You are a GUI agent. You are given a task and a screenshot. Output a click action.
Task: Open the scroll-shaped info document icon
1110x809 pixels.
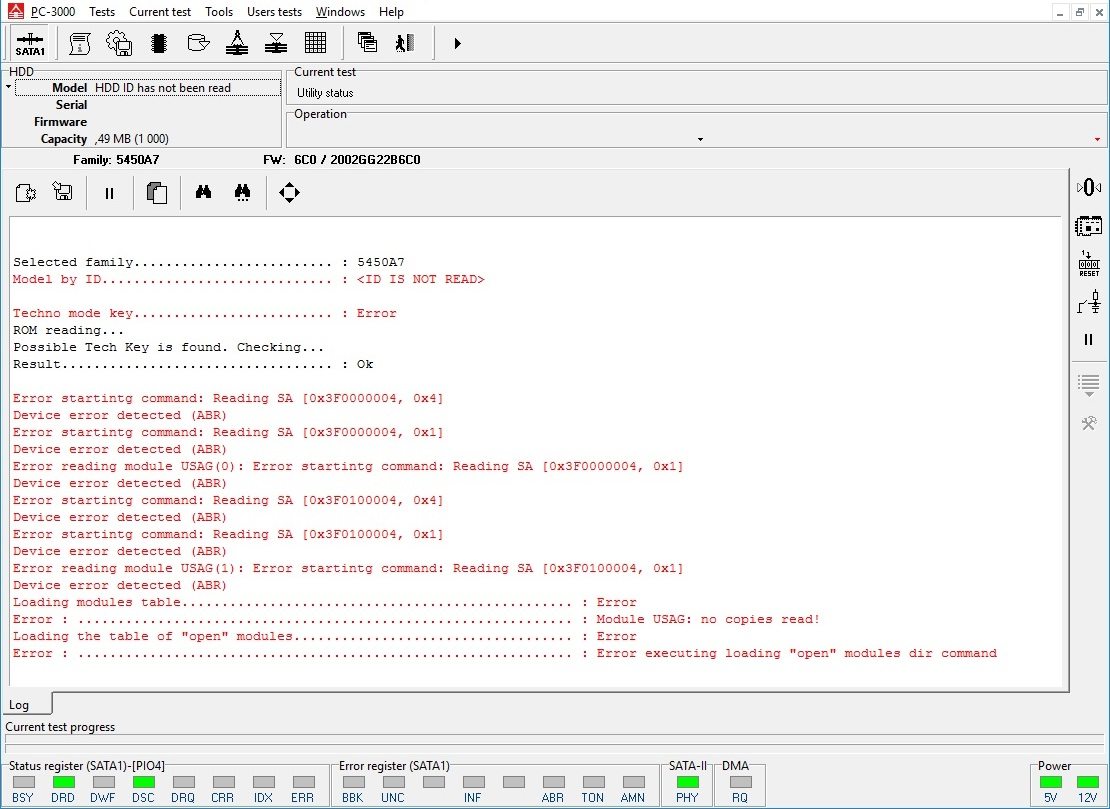click(x=79, y=43)
